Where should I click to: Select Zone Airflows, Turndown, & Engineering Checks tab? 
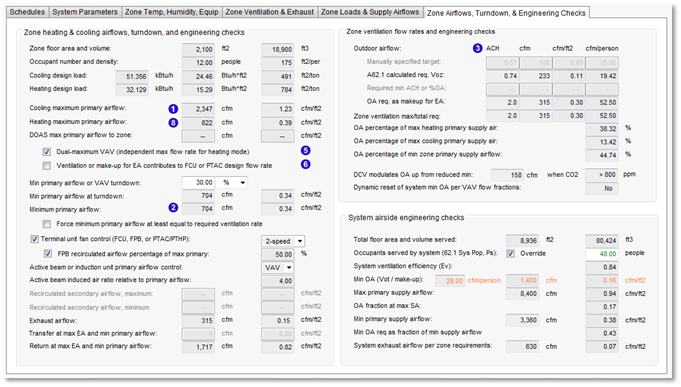[506, 13]
